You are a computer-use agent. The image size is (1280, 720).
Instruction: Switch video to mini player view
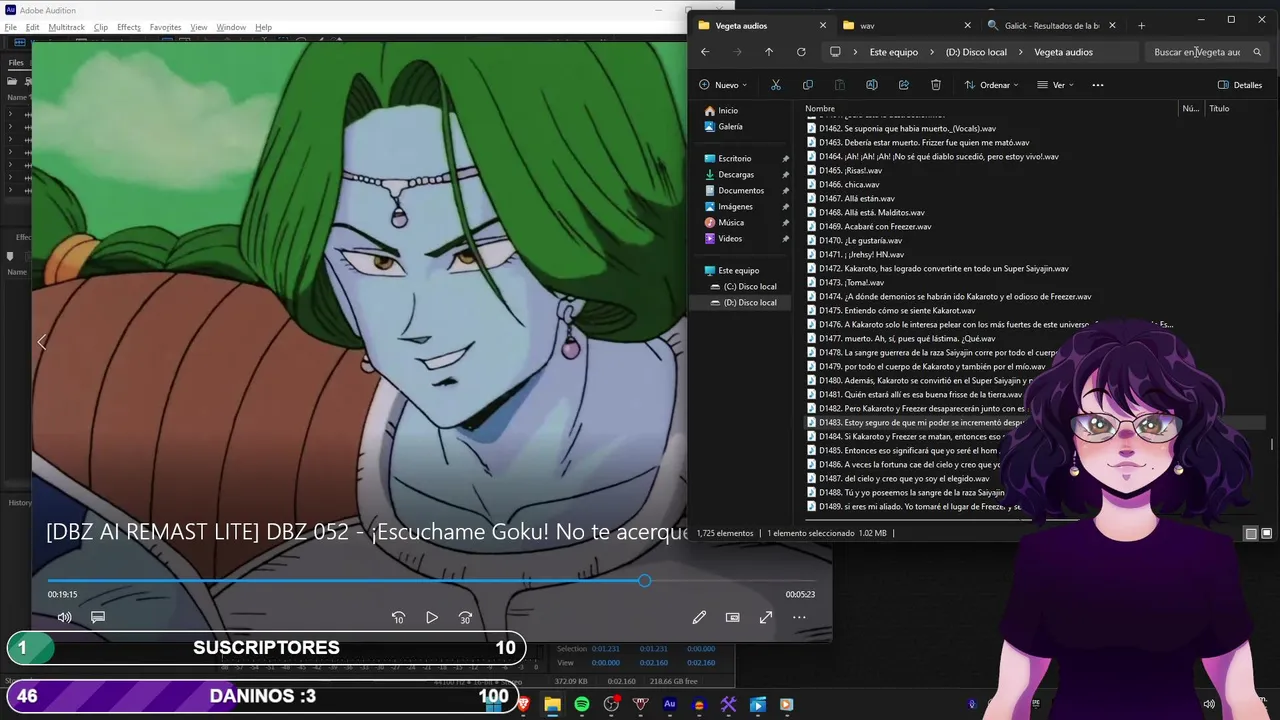pos(732,618)
